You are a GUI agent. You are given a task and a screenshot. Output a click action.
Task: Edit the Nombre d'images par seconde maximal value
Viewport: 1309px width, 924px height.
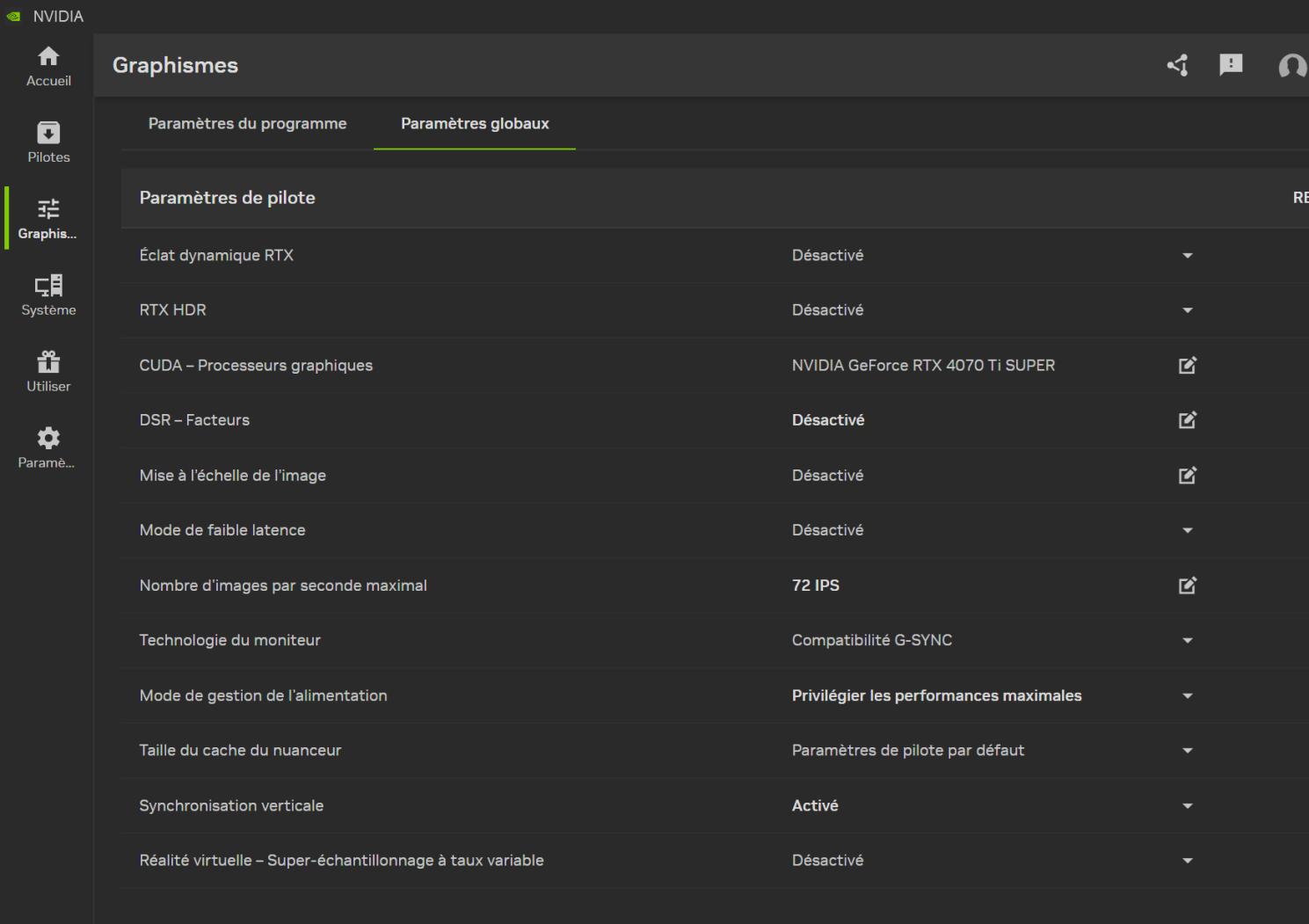(x=1187, y=585)
